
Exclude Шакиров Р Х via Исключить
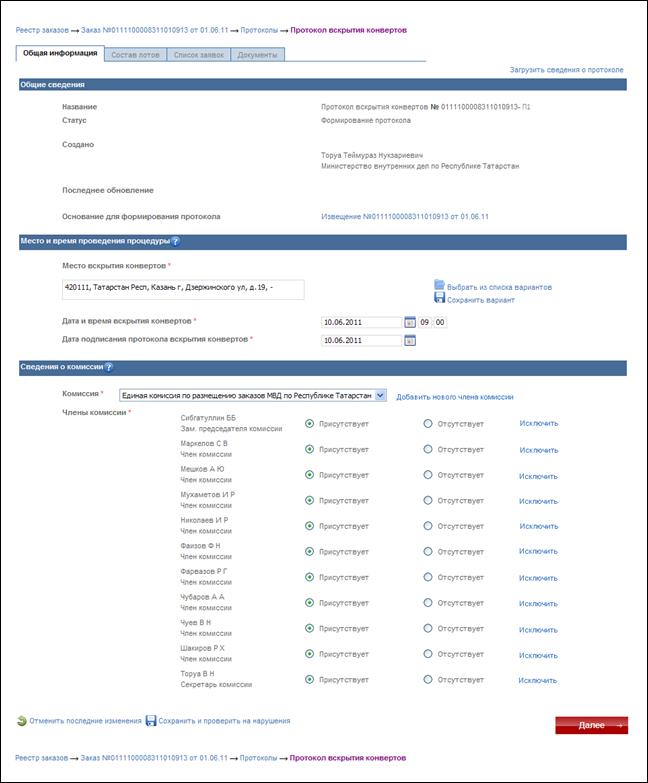[x=538, y=656]
